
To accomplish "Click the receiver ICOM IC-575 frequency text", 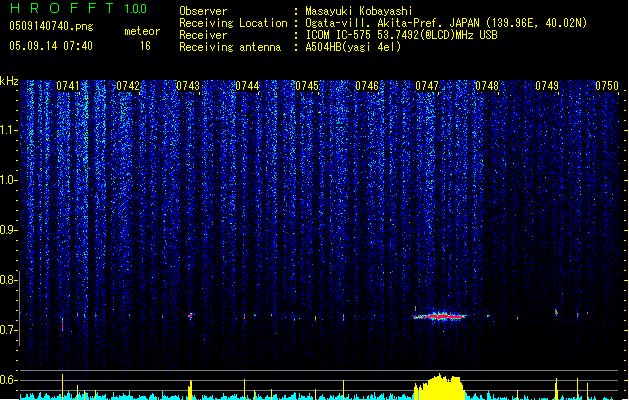I will [x=401, y=35].
